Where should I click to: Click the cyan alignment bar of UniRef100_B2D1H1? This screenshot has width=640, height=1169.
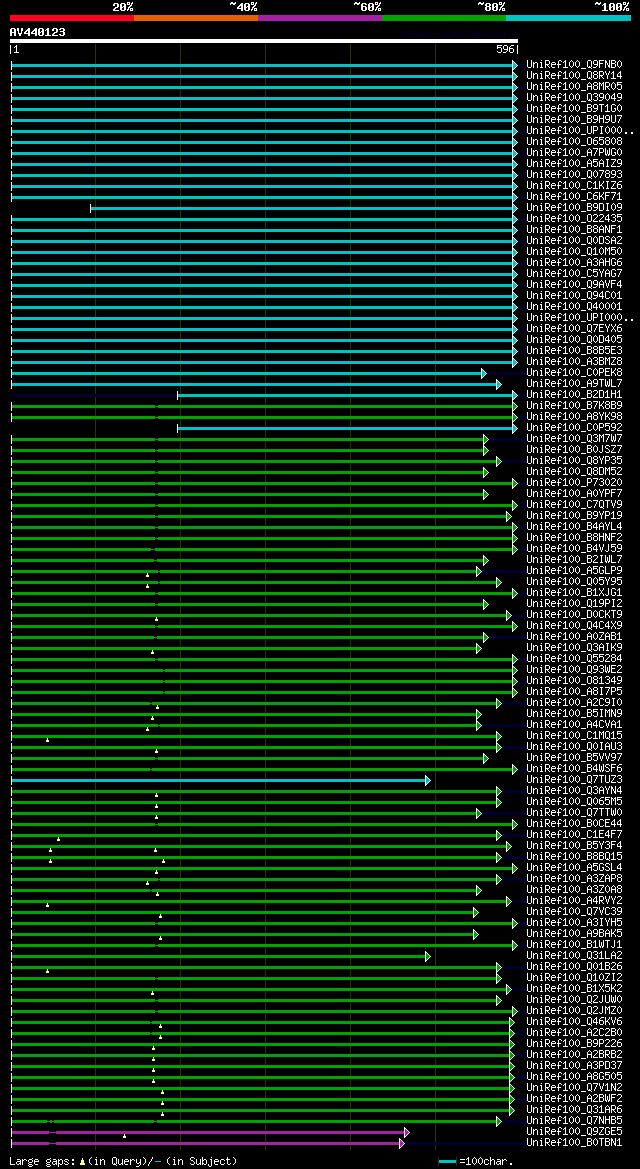click(346, 395)
